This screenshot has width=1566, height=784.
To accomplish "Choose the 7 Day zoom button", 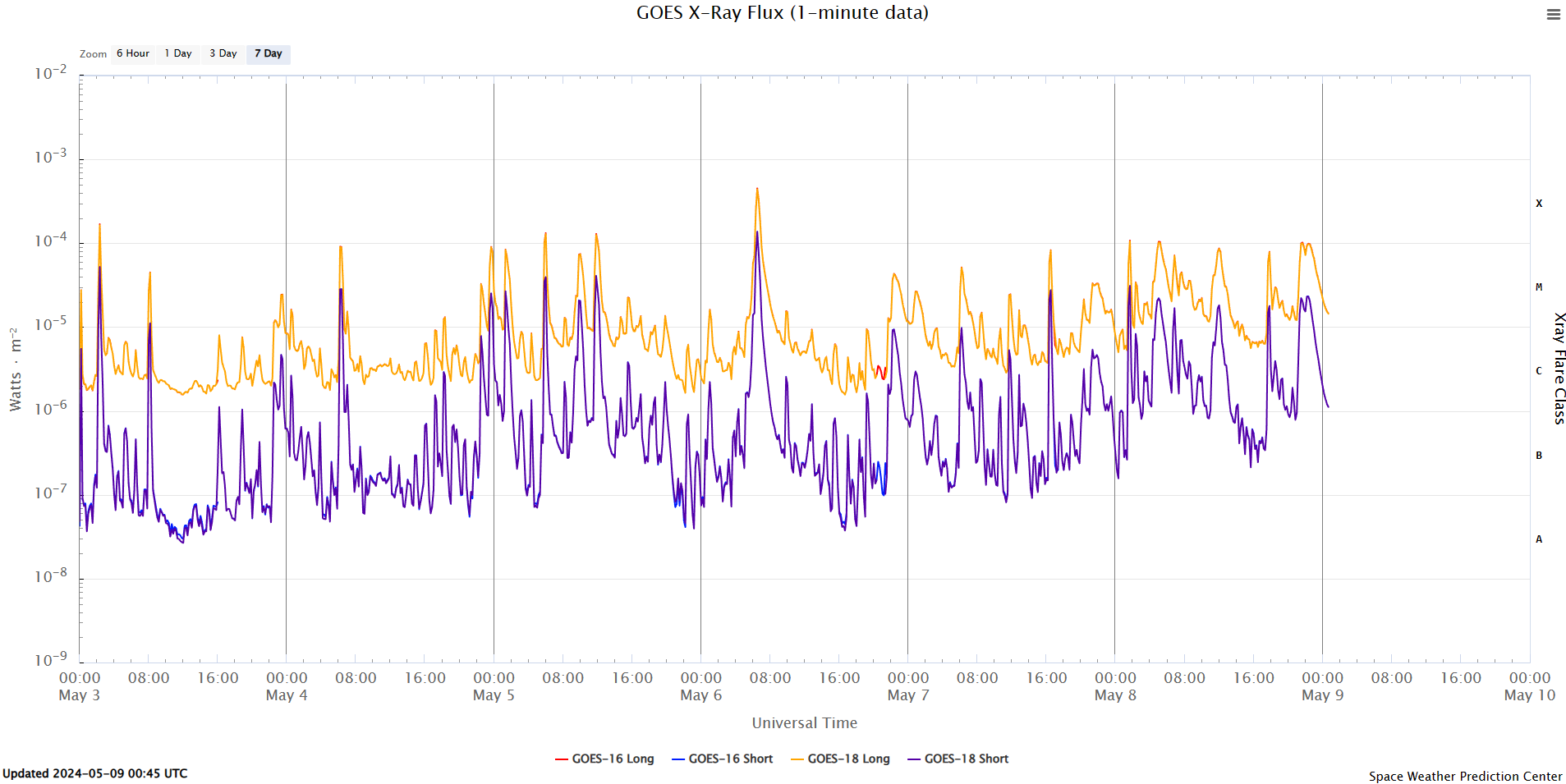I will (x=268, y=54).
